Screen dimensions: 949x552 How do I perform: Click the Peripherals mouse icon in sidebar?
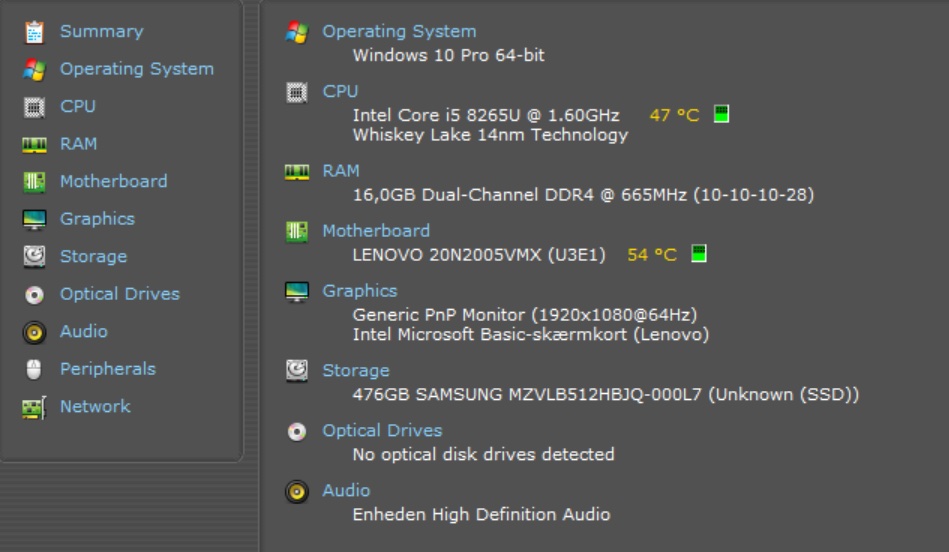click(x=34, y=370)
